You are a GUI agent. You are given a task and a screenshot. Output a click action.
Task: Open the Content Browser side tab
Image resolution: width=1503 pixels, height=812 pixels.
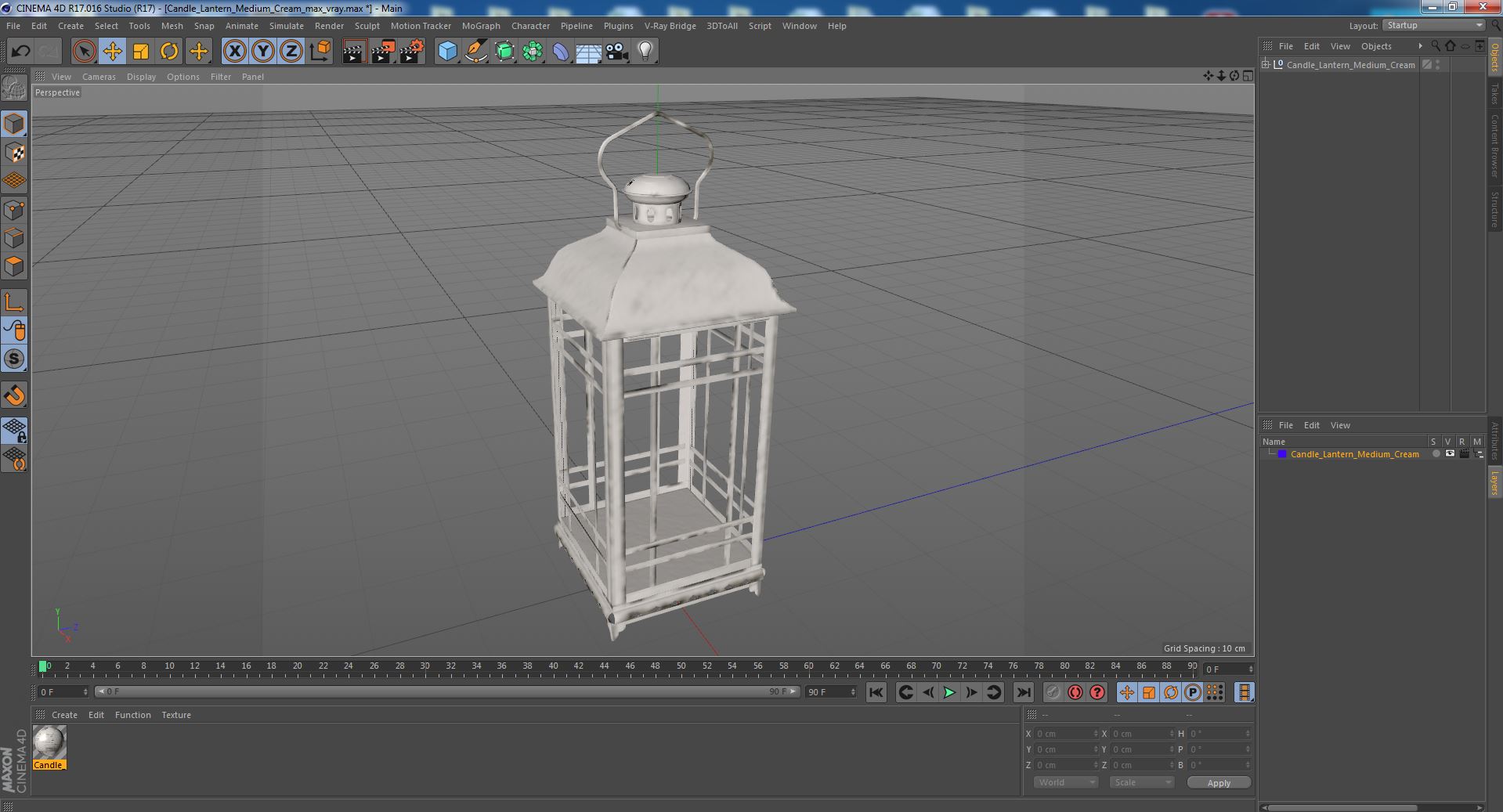tap(1494, 146)
